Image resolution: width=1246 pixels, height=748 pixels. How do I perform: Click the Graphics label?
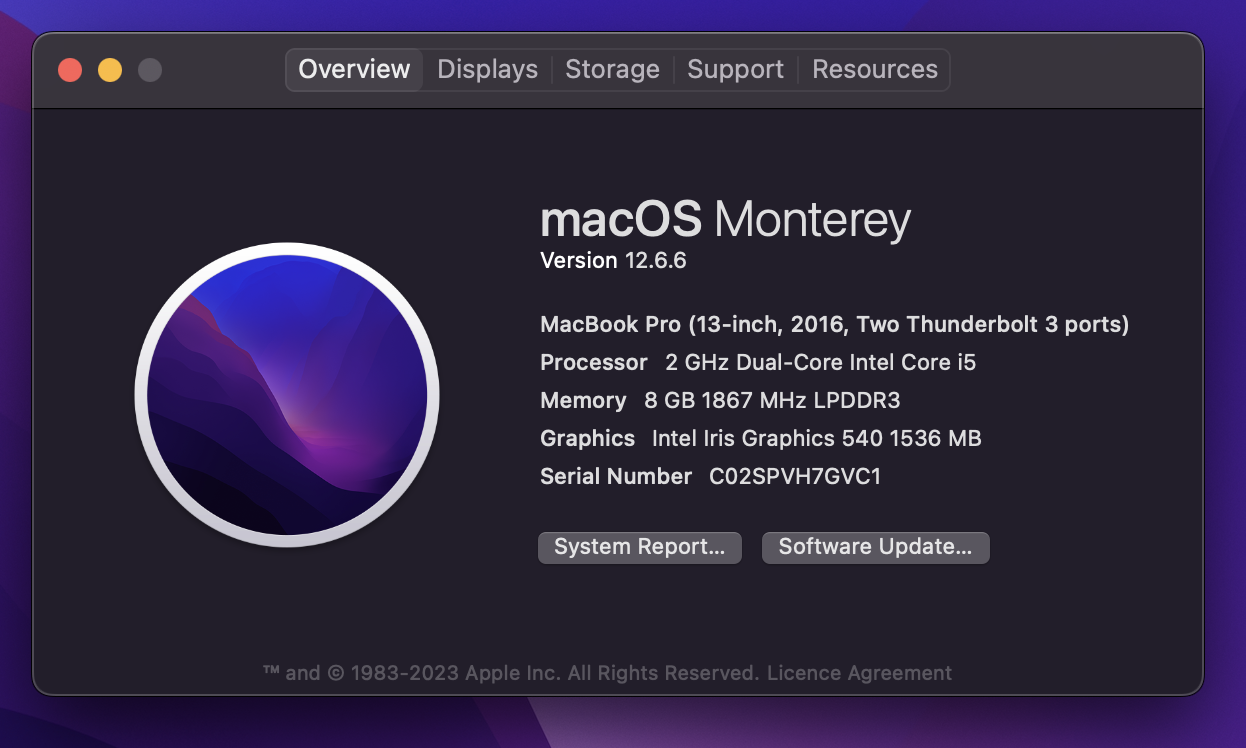(587, 438)
